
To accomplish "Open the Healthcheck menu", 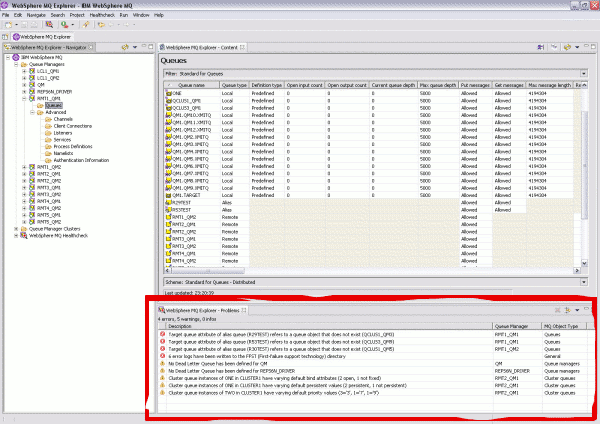I will click(x=102, y=15).
